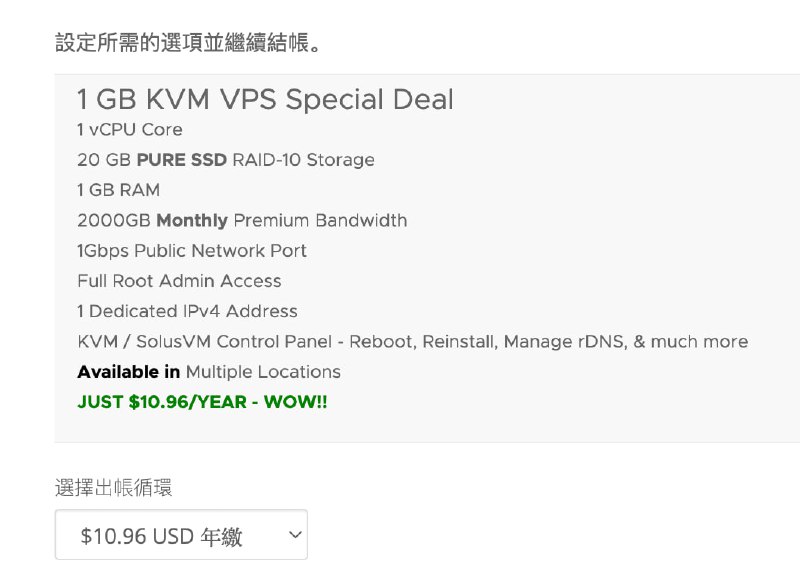Click the KVM / SolusVM Control Panel text
The height and width of the screenshot is (580, 800).
point(204,342)
